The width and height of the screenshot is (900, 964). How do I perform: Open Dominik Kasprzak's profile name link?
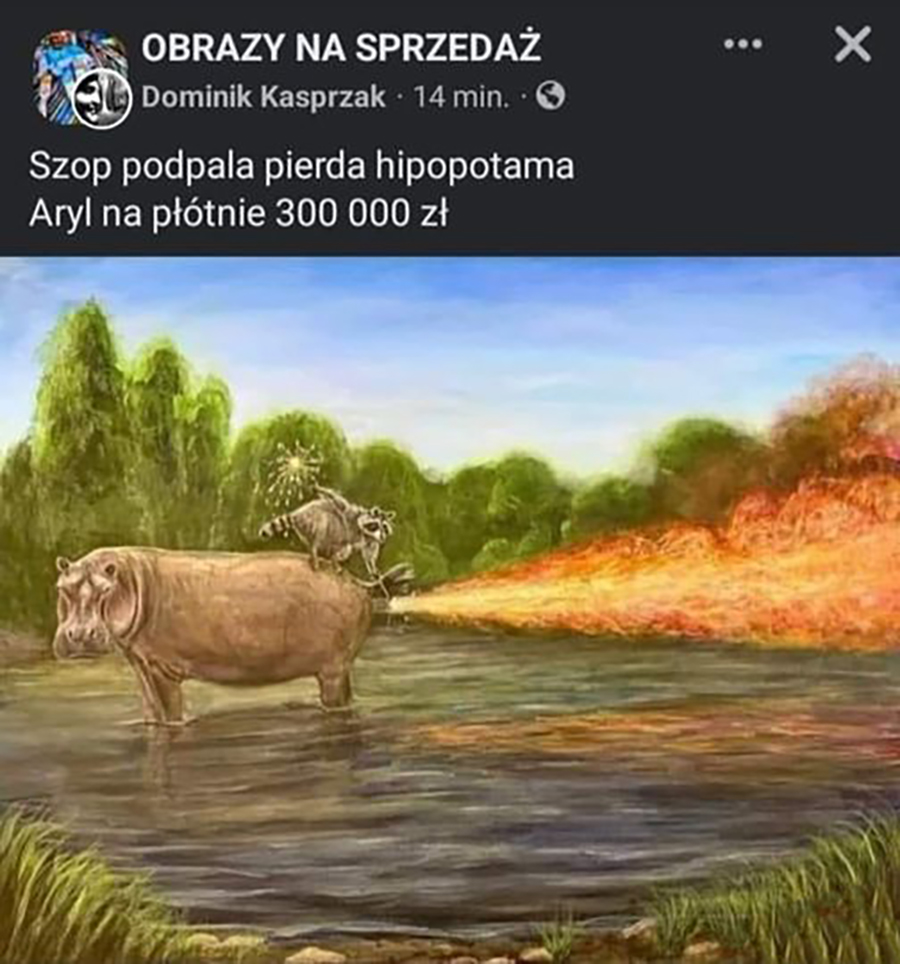(264, 97)
